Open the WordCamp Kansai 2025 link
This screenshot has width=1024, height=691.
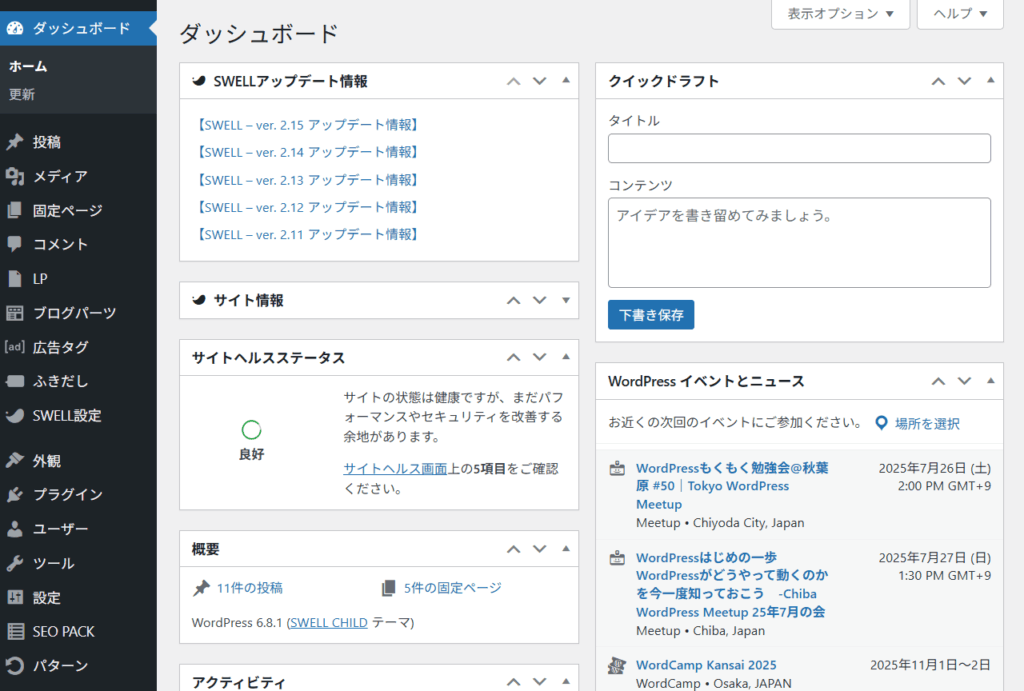tap(706, 665)
